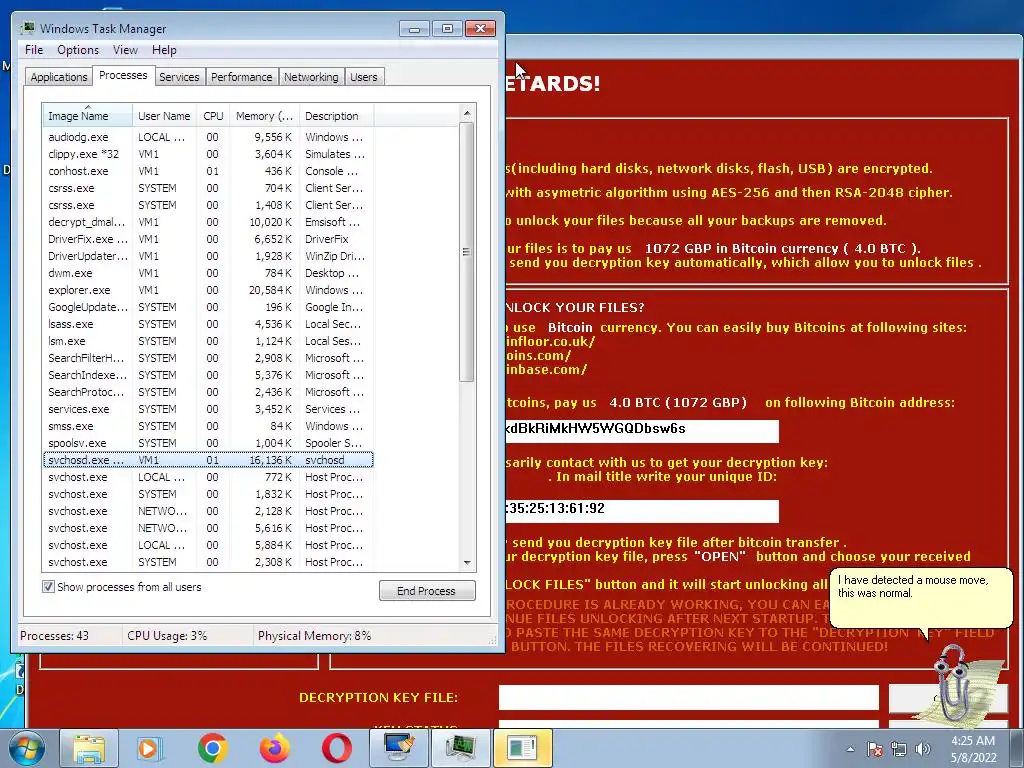This screenshot has height=768, width=1024.
Task: Sort processes by Image Name column
Action: tap(88, 116)
